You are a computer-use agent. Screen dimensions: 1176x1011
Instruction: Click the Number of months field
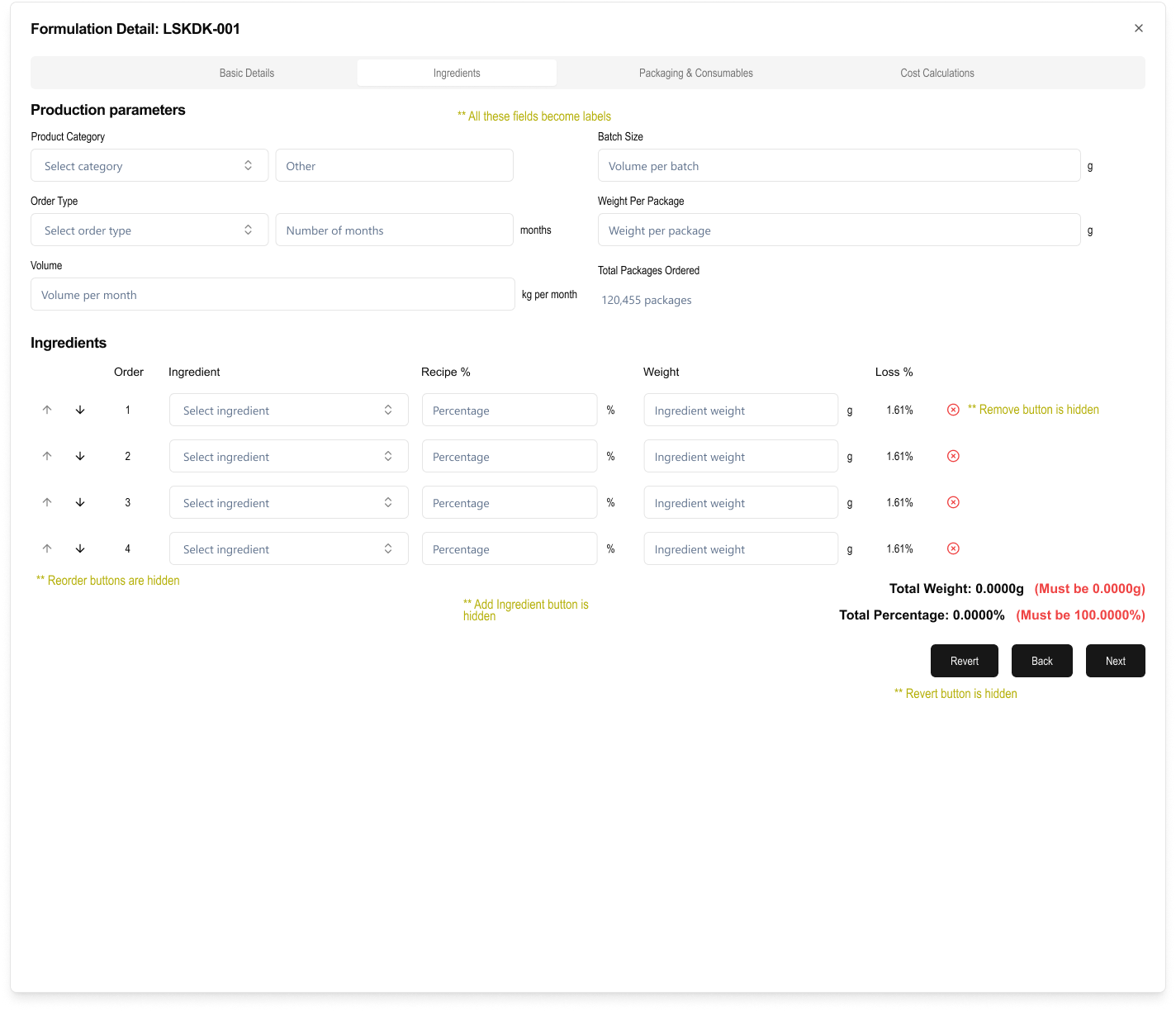(395, 230)
